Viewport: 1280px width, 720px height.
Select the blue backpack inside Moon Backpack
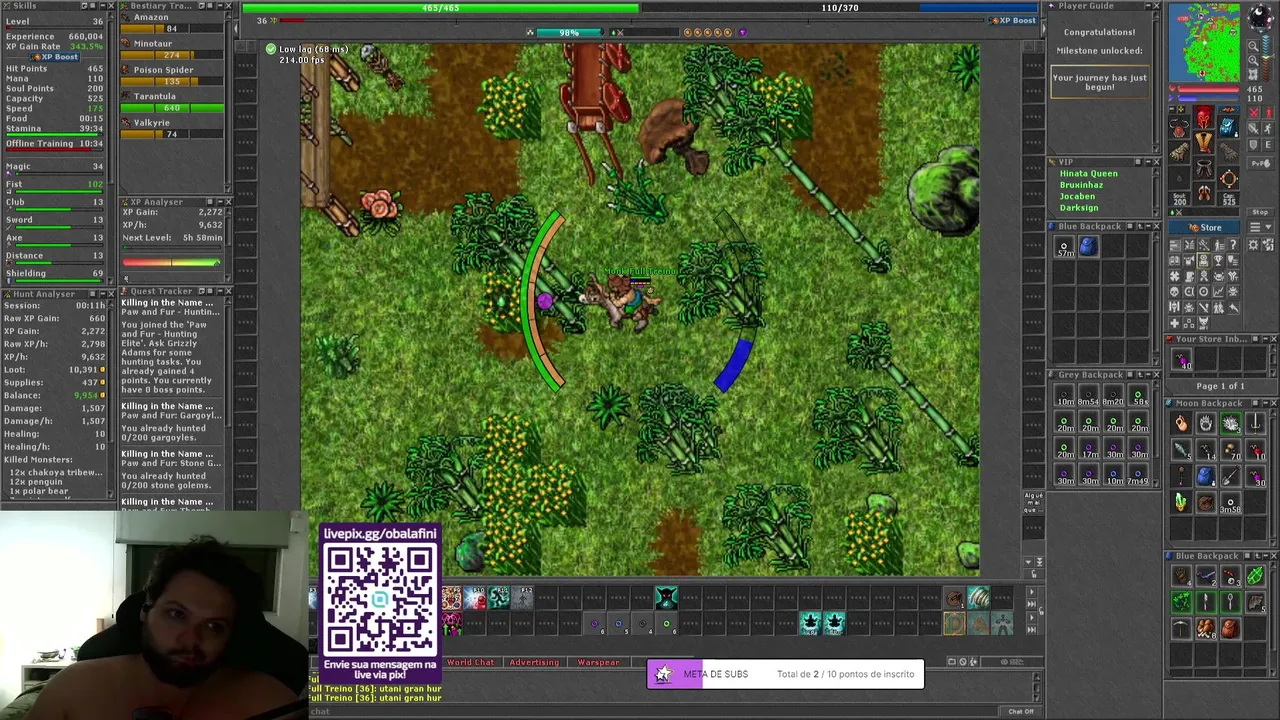pos(1207,475)
